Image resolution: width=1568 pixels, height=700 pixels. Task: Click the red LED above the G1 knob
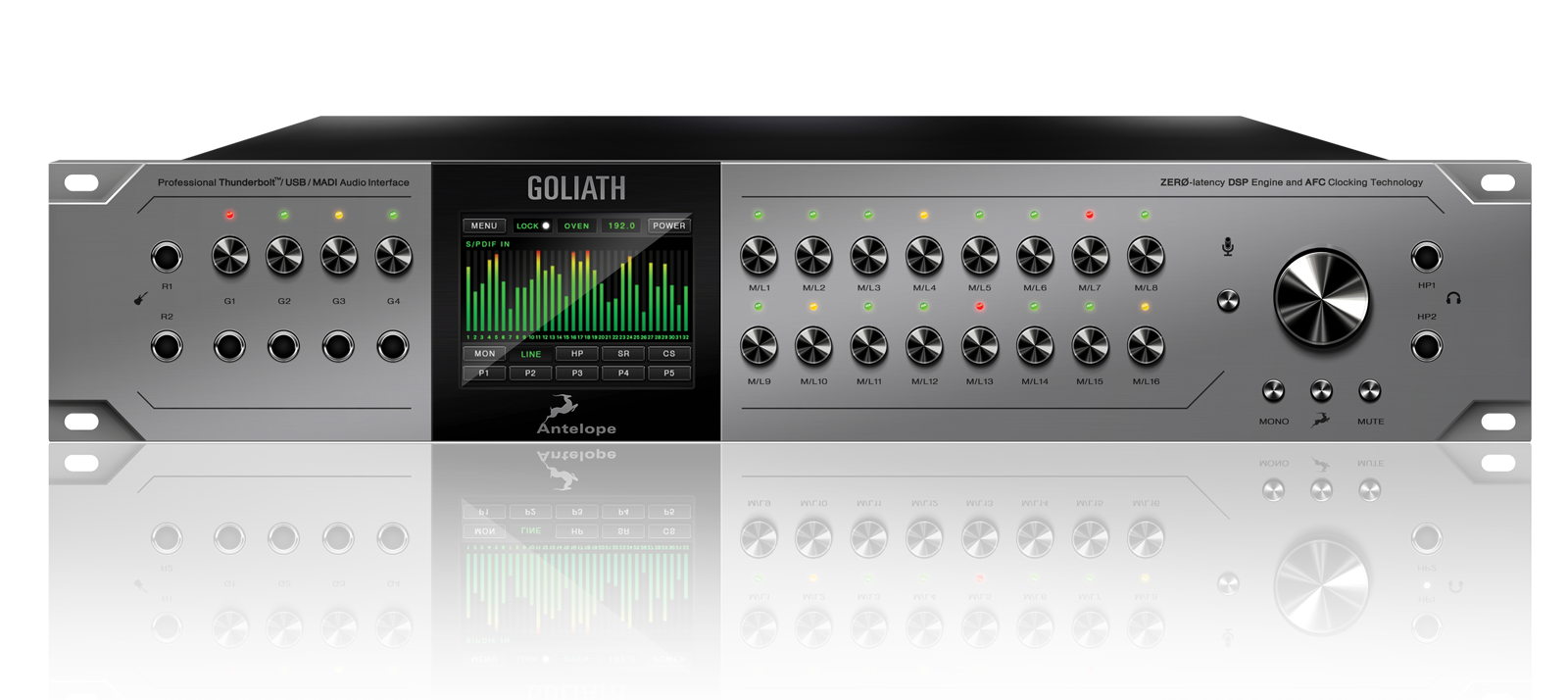pyautogui.click(x=230, y=215)
